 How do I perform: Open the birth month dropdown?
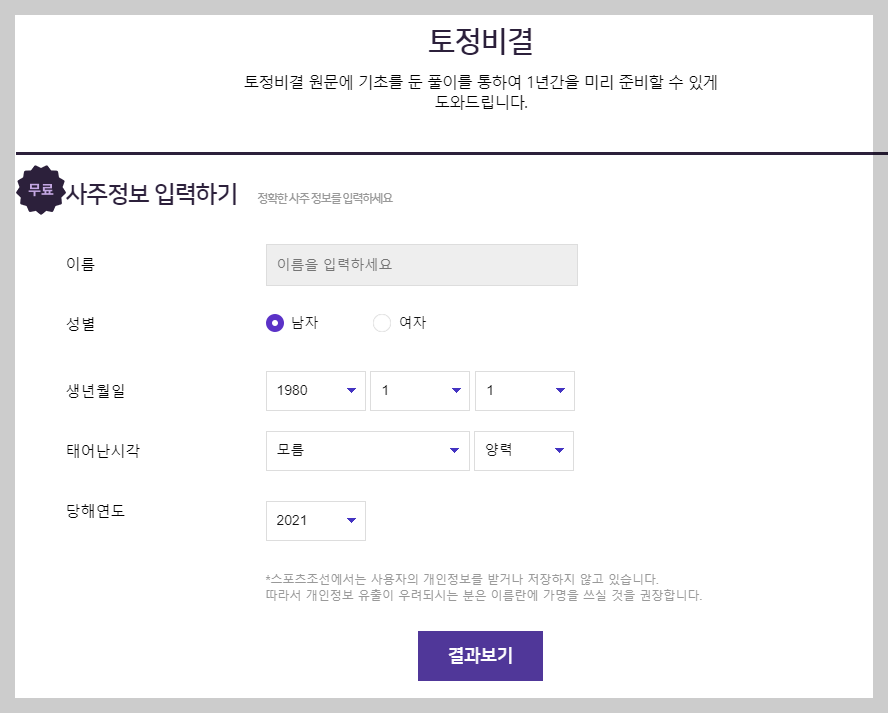click(x=420, y=391)
